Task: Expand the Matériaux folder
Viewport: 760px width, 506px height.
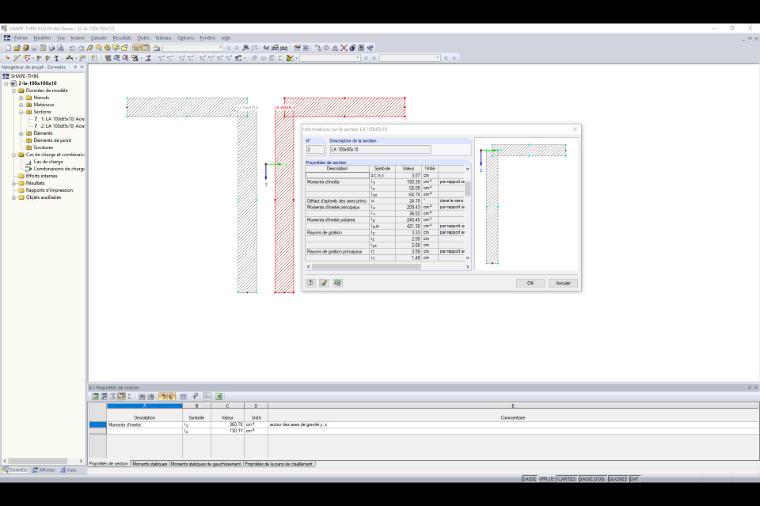Action: (21, 105)
